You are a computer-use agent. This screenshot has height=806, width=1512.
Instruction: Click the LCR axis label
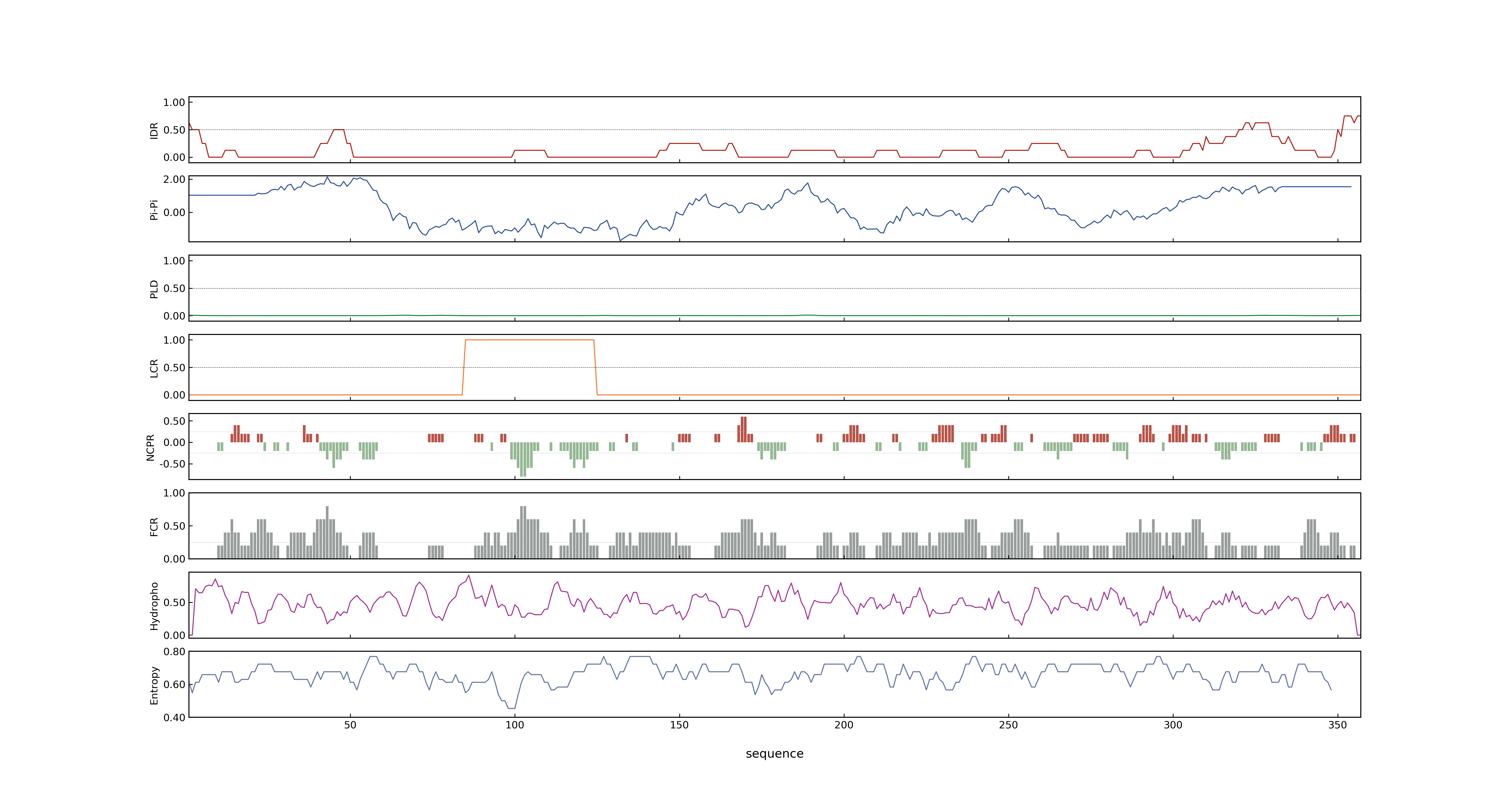tap(154, 368)
